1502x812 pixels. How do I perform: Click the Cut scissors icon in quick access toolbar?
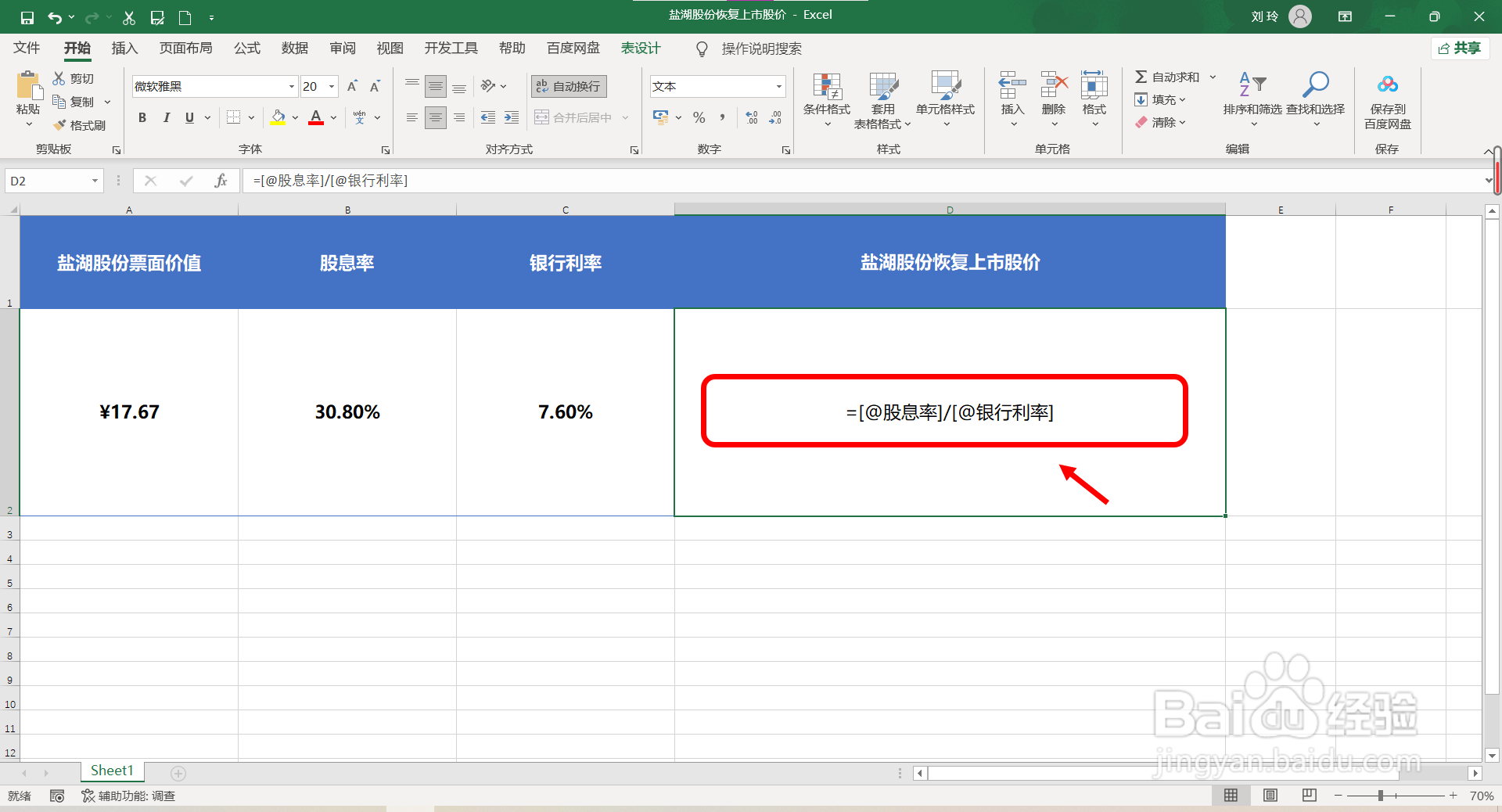(x=129, y=17)
